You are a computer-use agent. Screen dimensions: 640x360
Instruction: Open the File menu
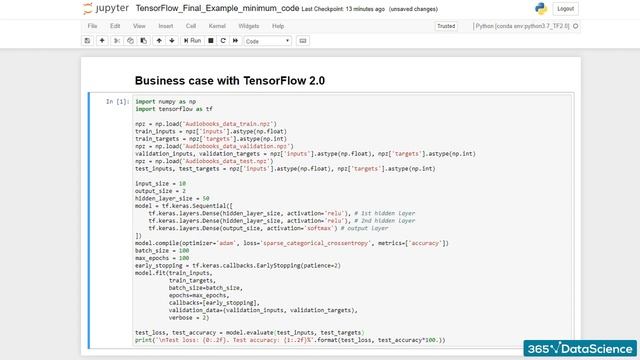pyautogui.click(x=92, y=26)
